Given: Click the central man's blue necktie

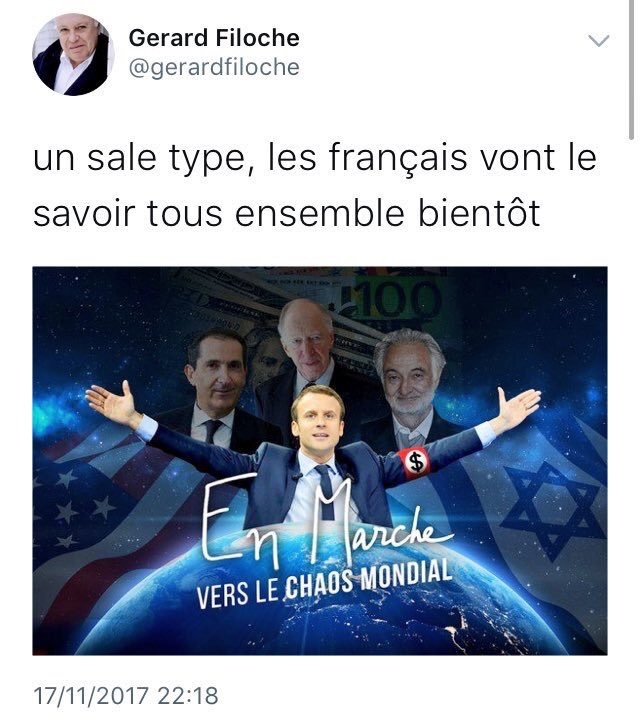Looking at the screenshot, I should (x=326, y=492).
